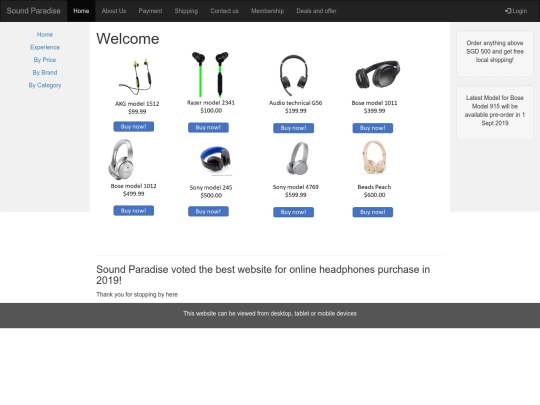Click the Sony model 4769 grey headphone image
Viewport: 540px width, 405px height.
point(298,158)
